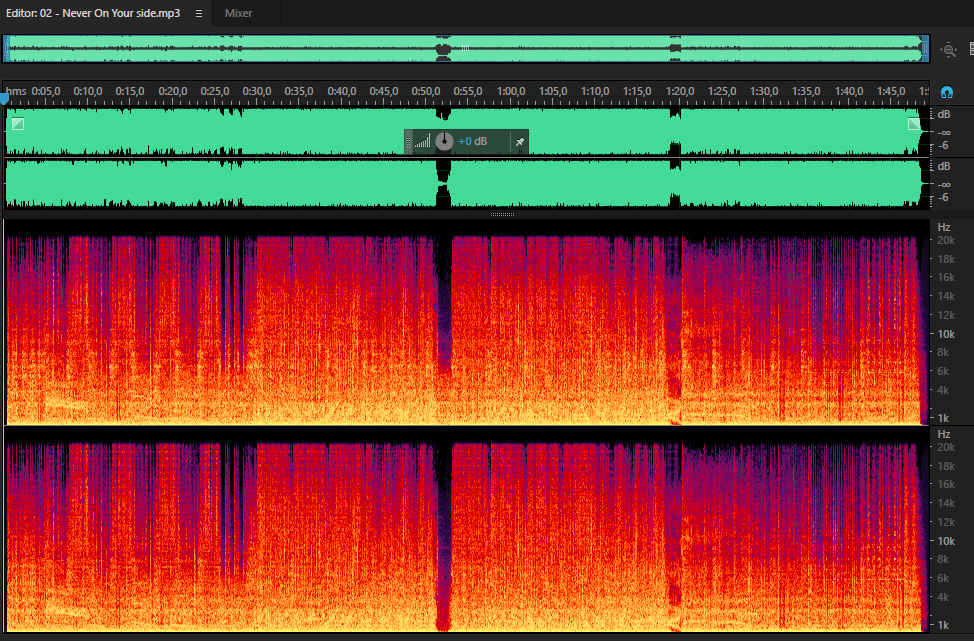Click the overview navigator waveform bar
The width and height of the screenshot is (974, 641).
466,48
